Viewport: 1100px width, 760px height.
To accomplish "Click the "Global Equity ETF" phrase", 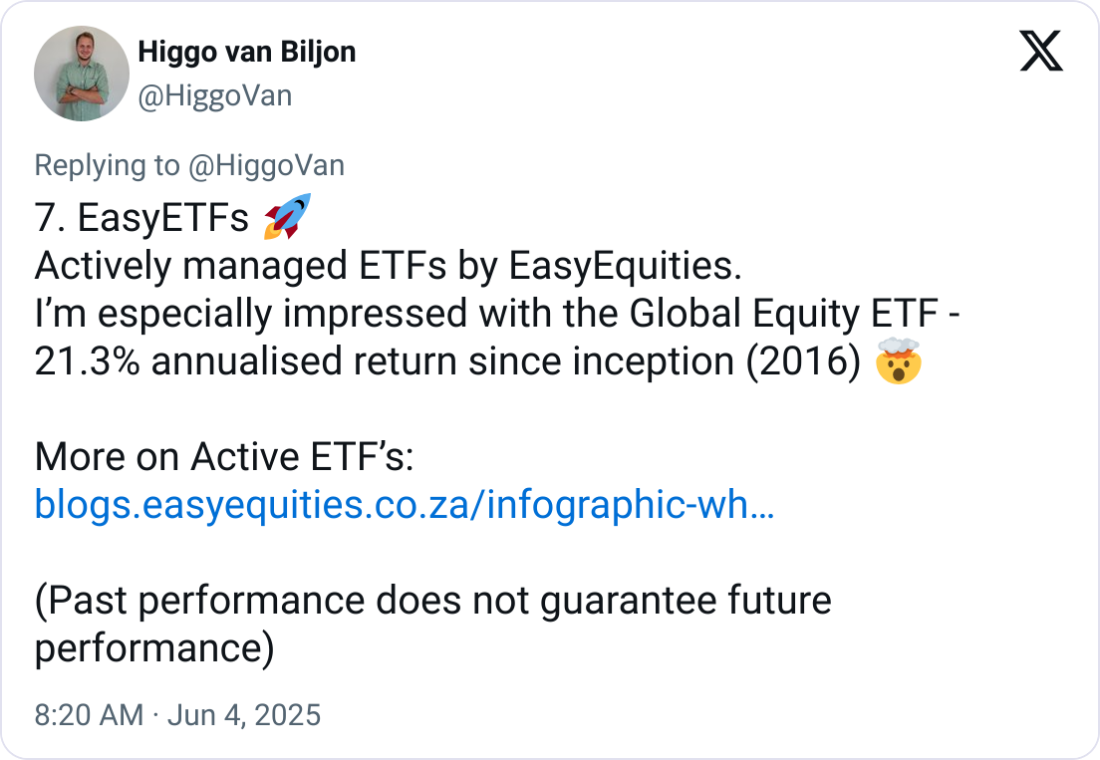I will [782, 314].
